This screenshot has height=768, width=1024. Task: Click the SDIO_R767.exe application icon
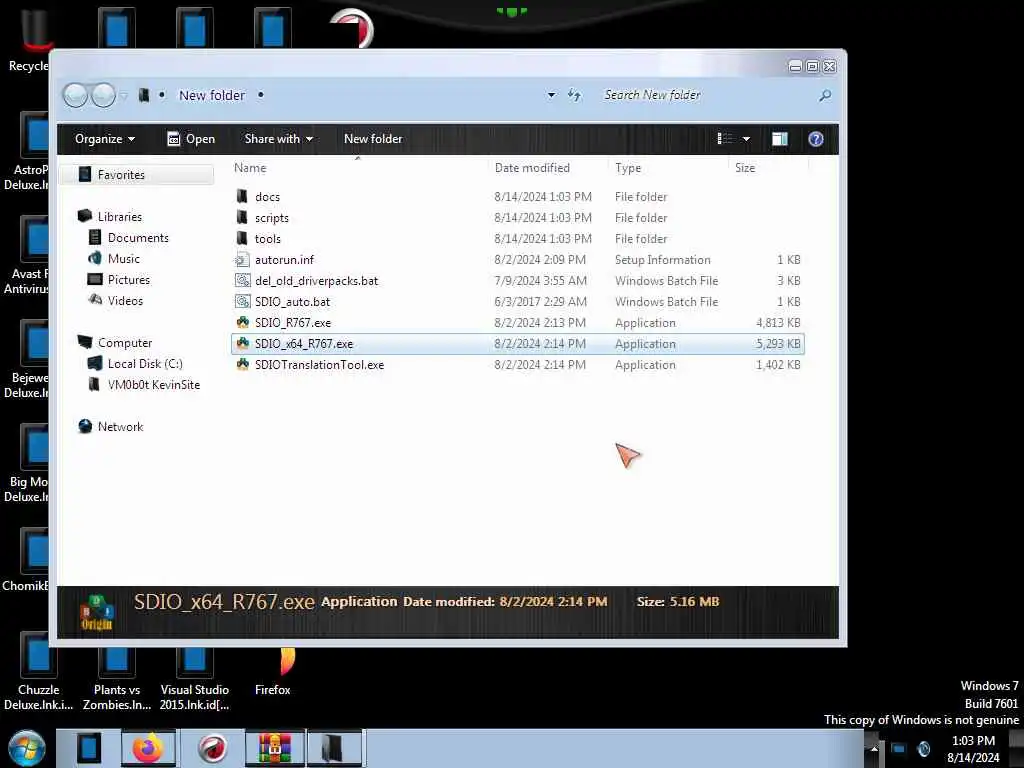[x=243, y=323]
